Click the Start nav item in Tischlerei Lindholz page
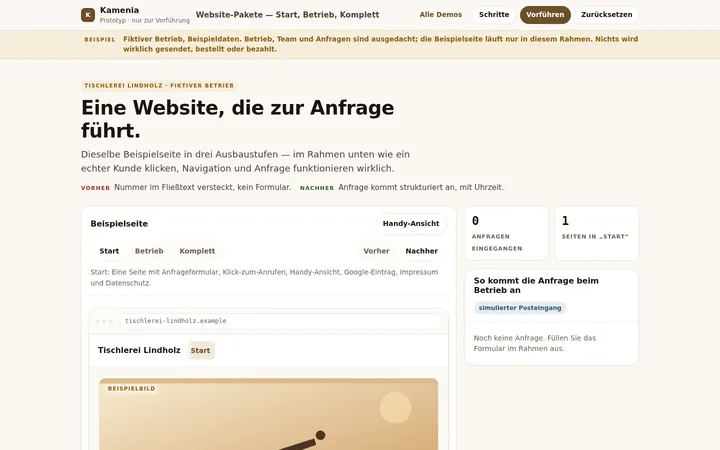Screen dimensions: 720x450 (201, 350)
